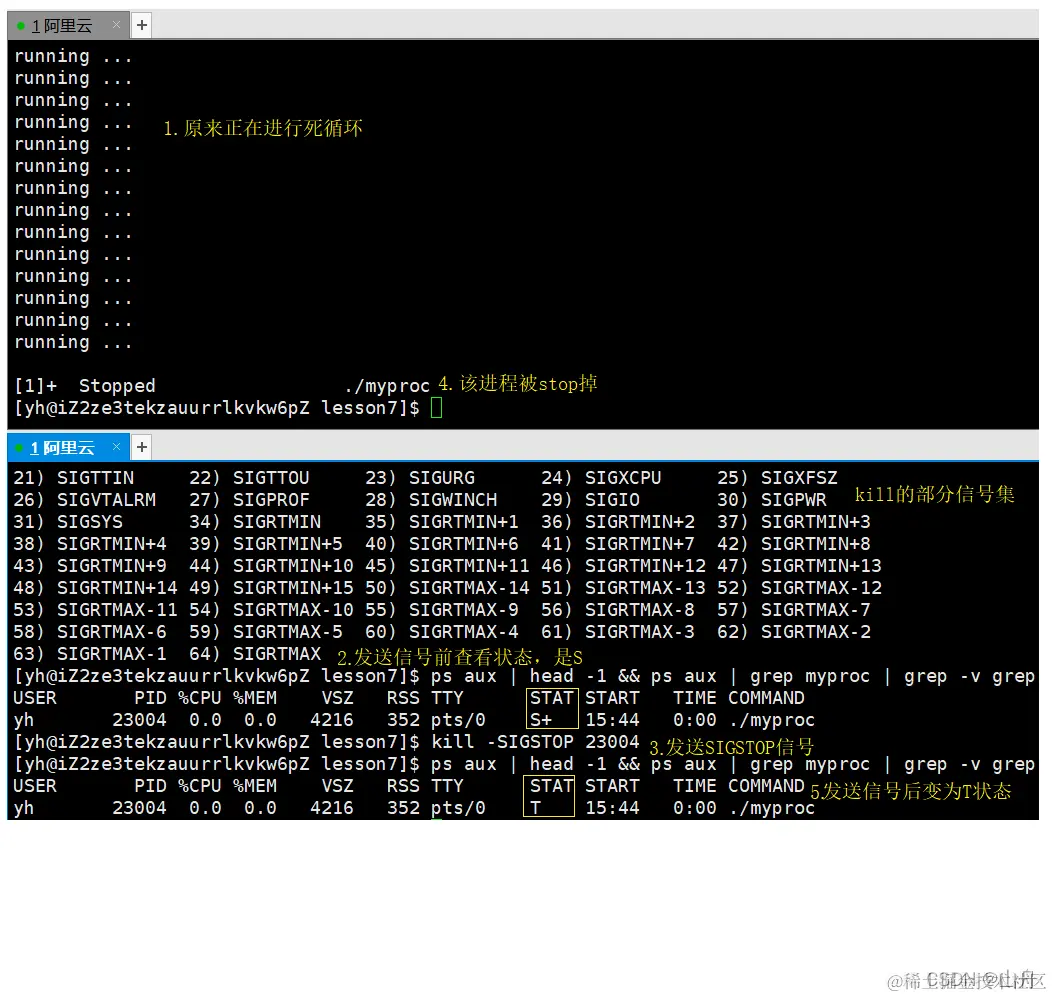This screenshot has width=1053, height=998.
Task: Click the '34) SIGRTMIN' signal entry
Action: [255, 522]
